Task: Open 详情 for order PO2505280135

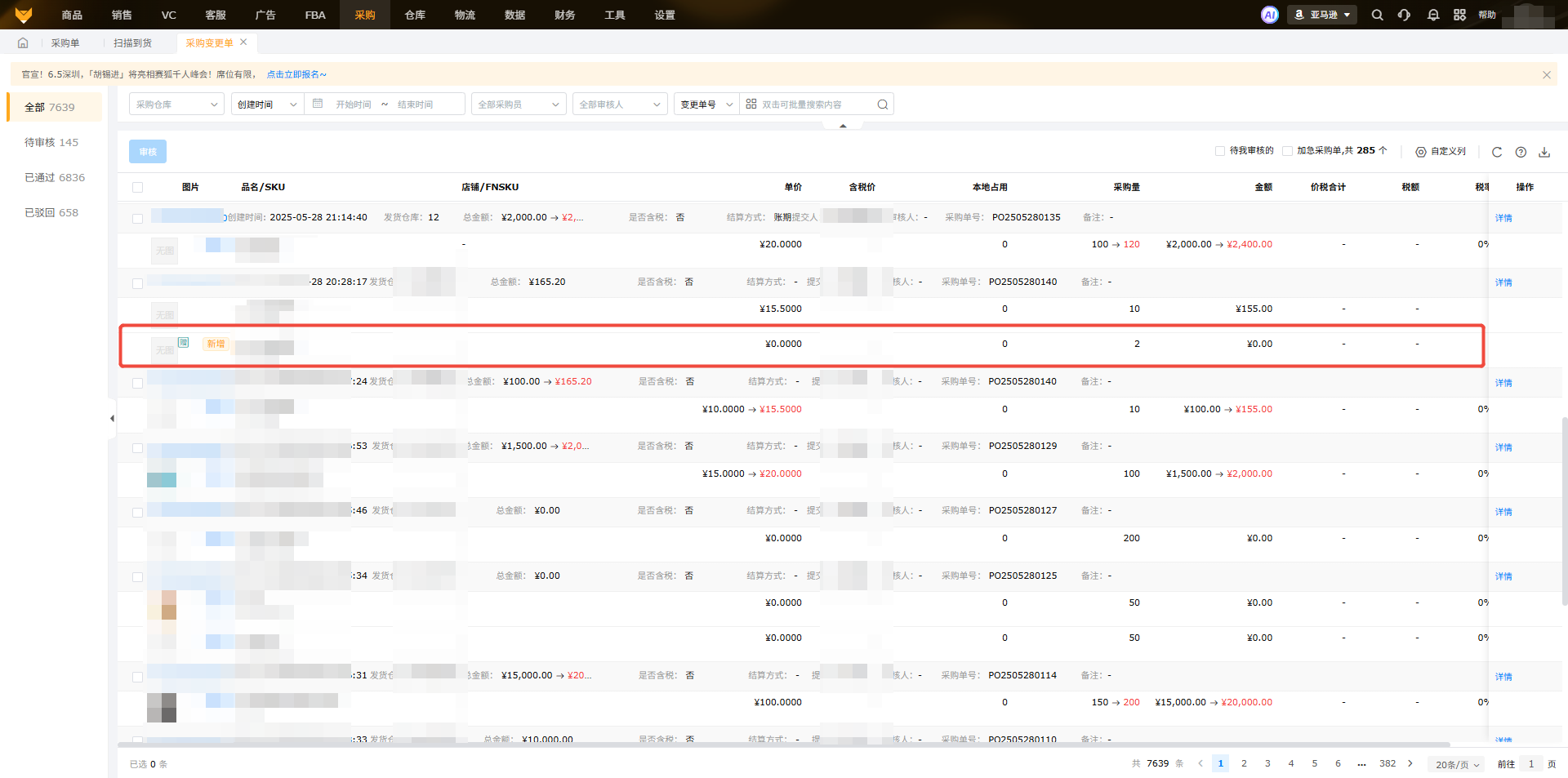Action: click(x=1503, y=218)
